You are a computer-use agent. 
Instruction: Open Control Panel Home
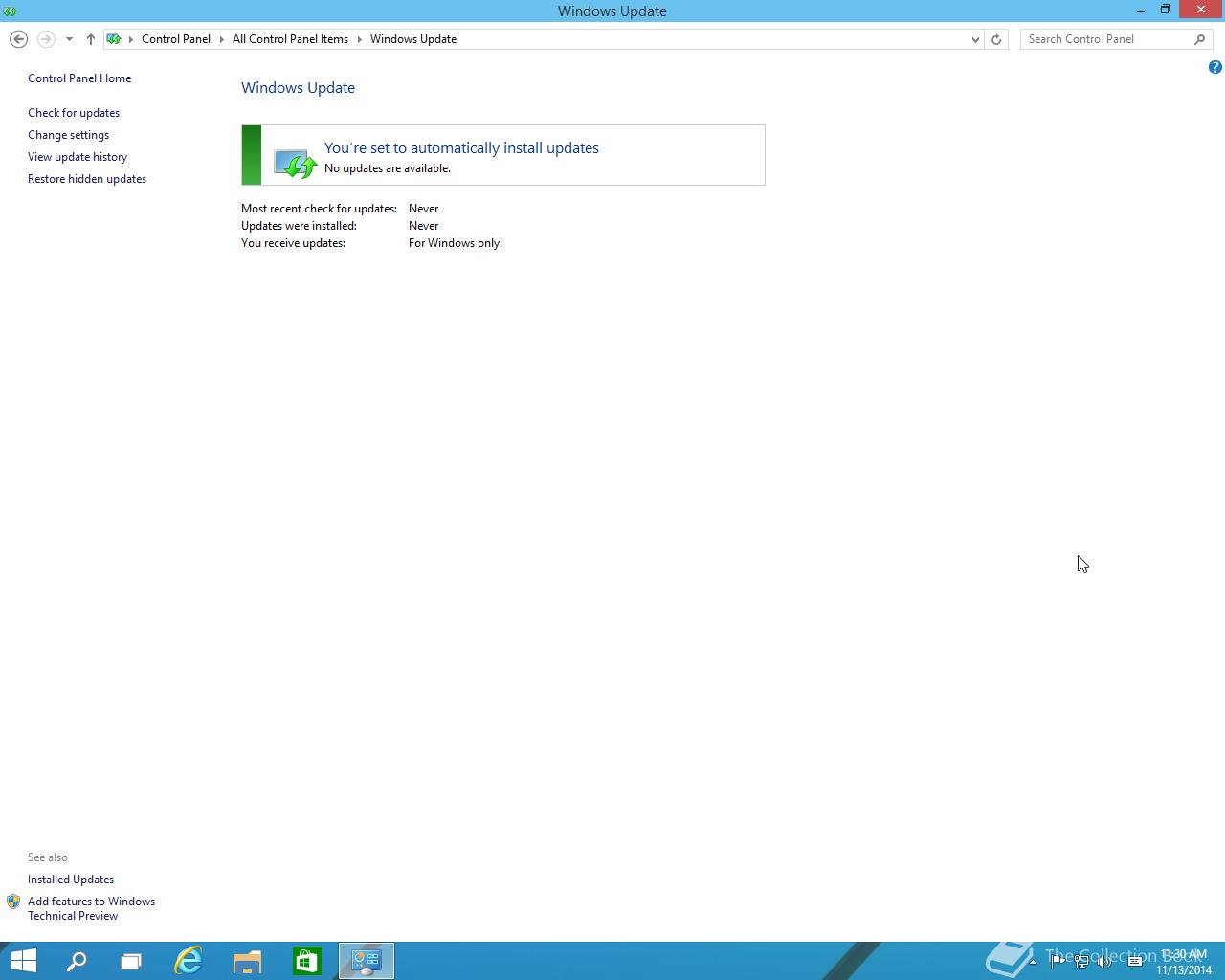(79, 78)
